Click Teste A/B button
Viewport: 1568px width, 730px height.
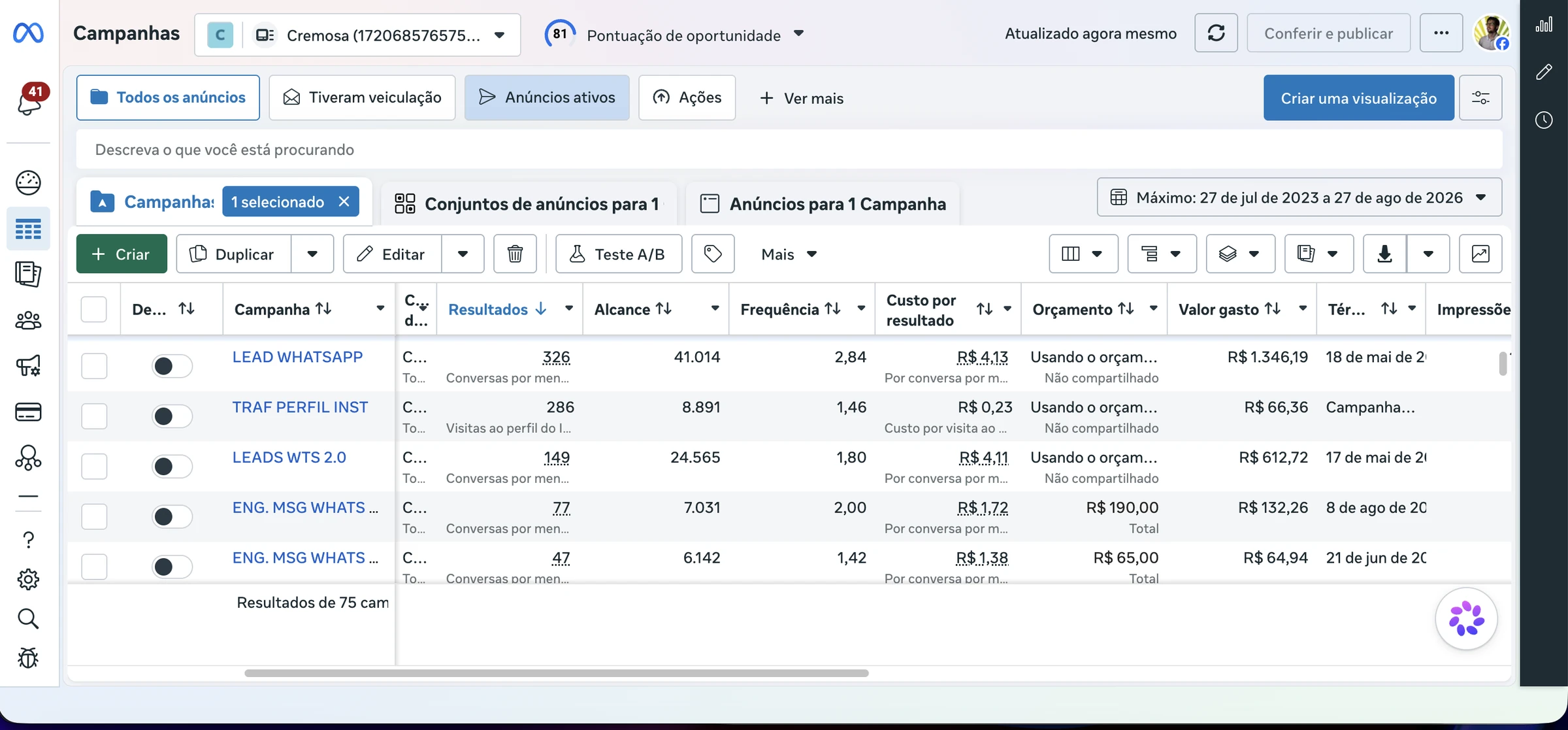tap(618, 254)
